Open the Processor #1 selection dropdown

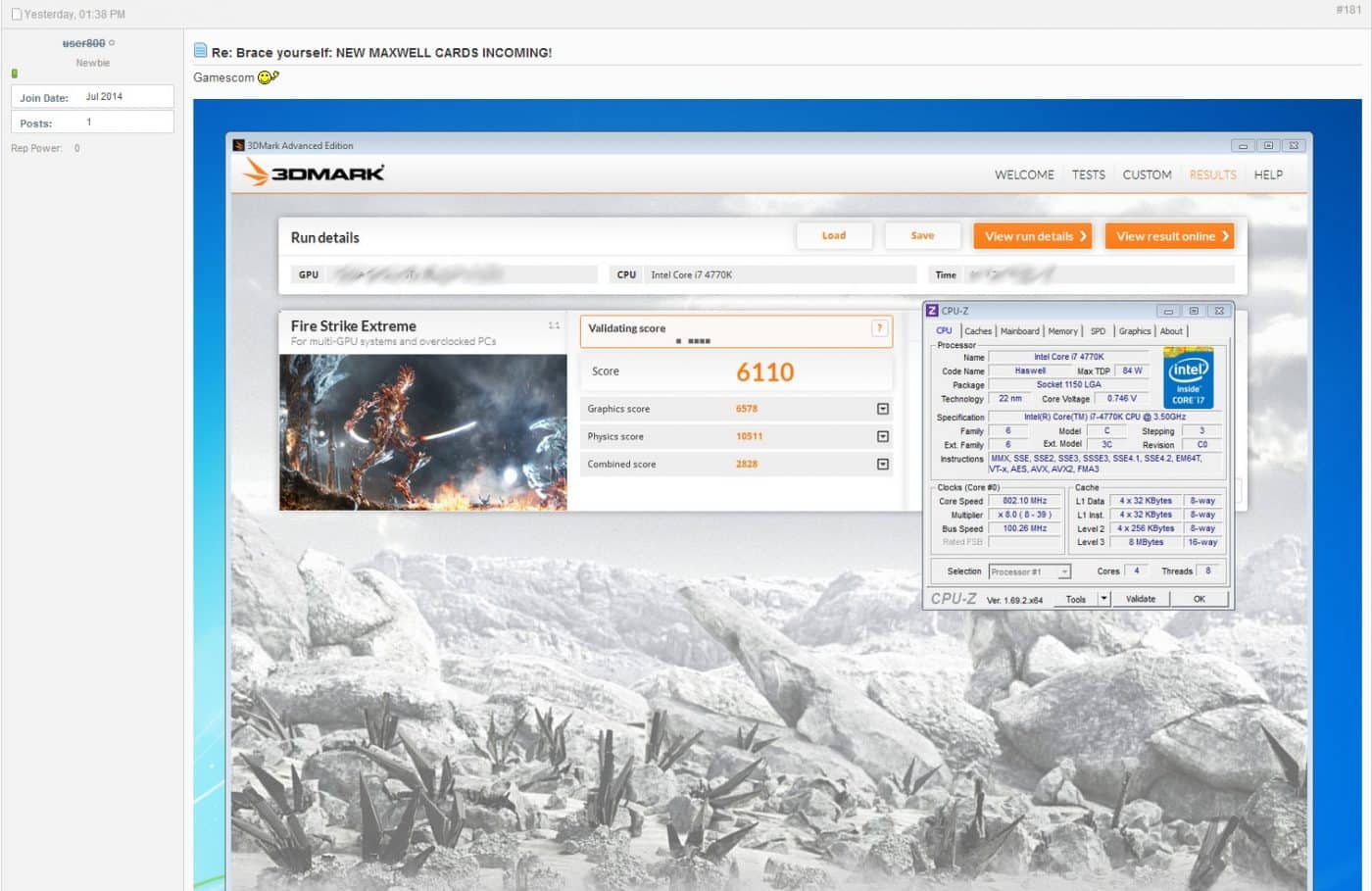(1029, 571)
